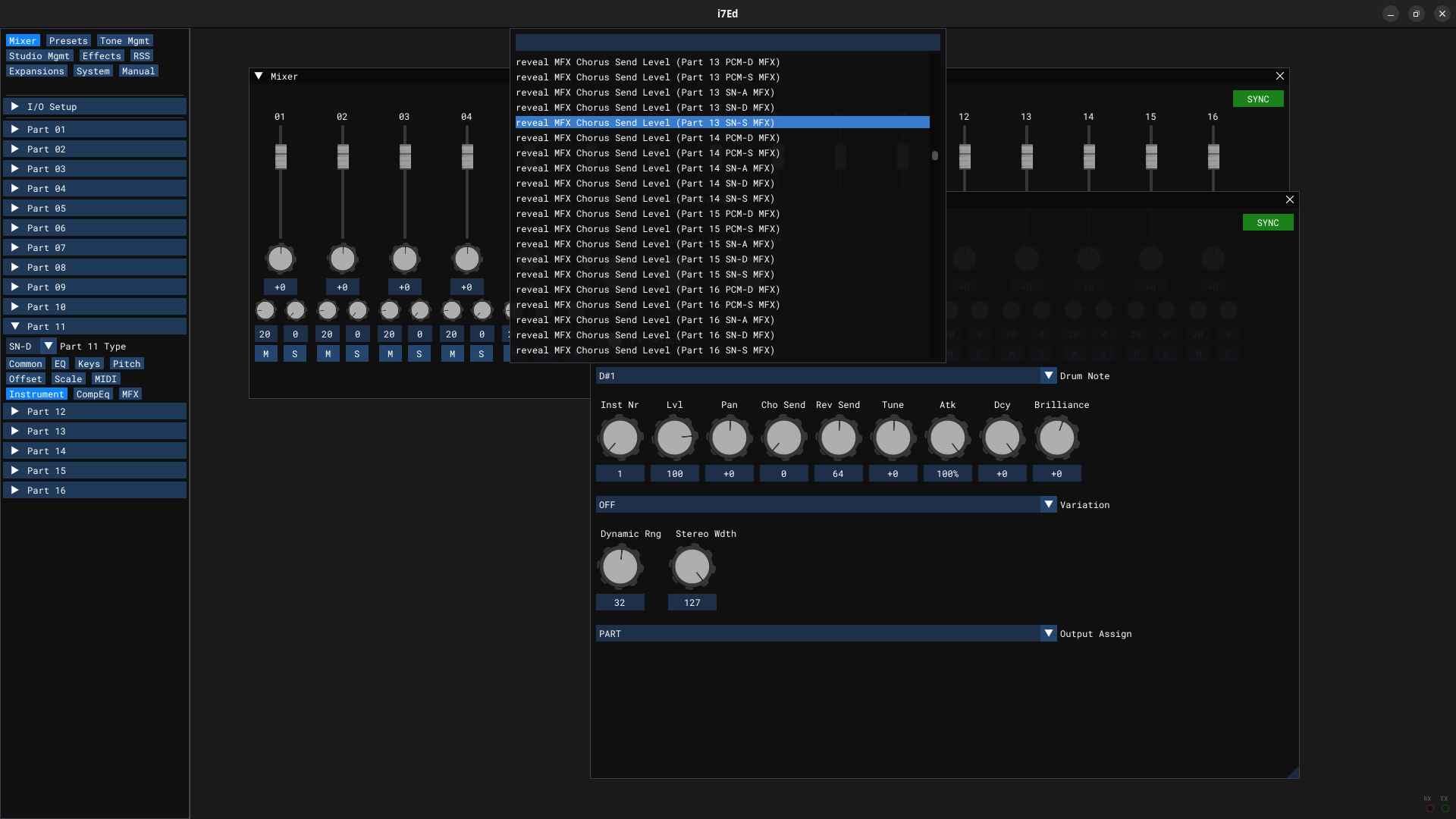
Task: Open Part 11 MFX page
Action: [x=130, y=394]
